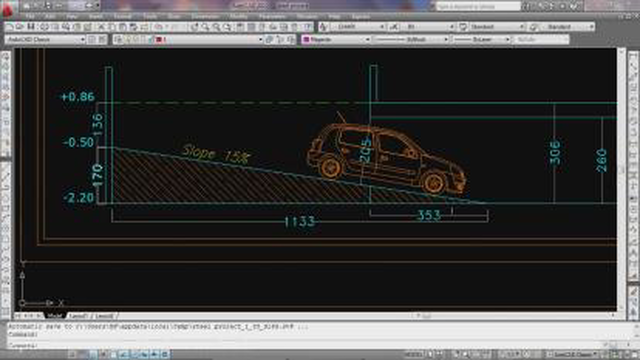Image resolution: width=640 pixels, height=360 pixels.
Task: Toggle Object Snap in status bar
Action: 114,354
